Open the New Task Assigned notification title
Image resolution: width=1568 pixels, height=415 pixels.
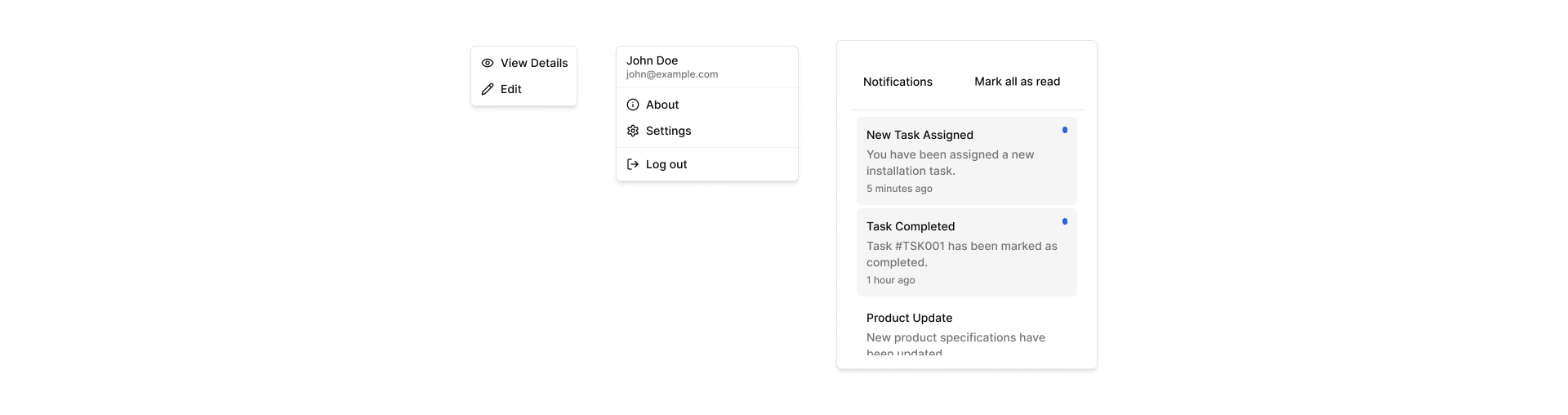click(920, 135)
